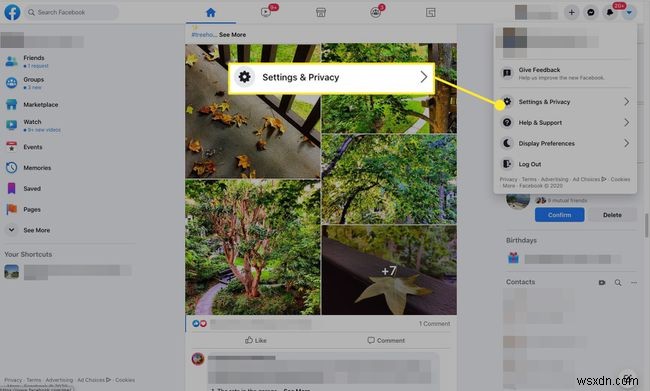Expand Settings & Privacy chevron in menu
This screenshot has height=391, width=650.
[626, 102]
